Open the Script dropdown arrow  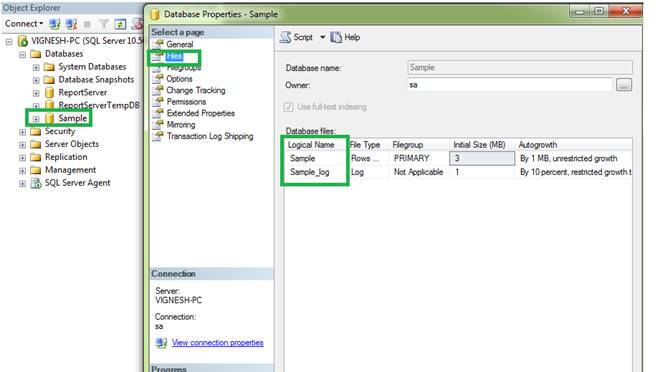322,37
